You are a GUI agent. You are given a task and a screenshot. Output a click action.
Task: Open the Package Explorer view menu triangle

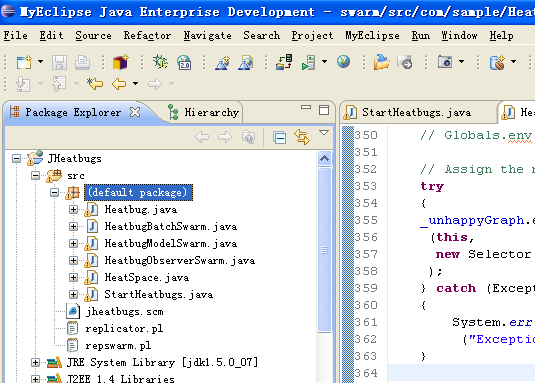coord(324,133)
